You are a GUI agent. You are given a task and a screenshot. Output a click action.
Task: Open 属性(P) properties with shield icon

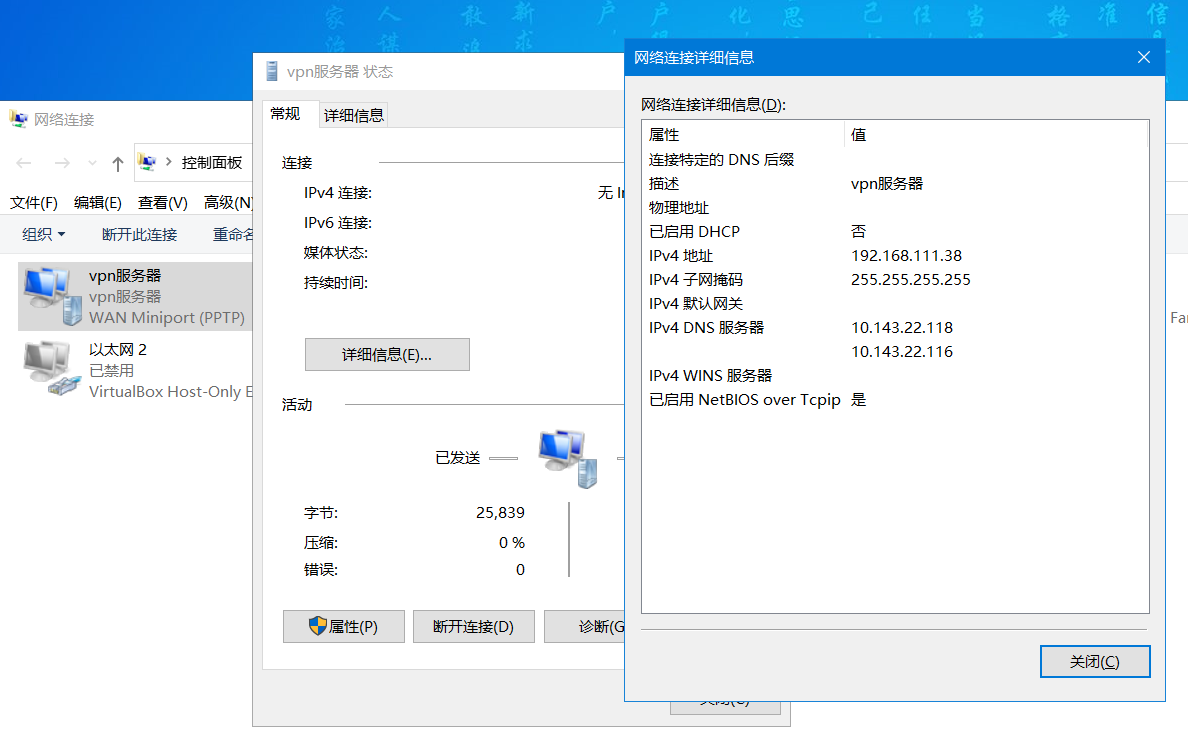344,627
